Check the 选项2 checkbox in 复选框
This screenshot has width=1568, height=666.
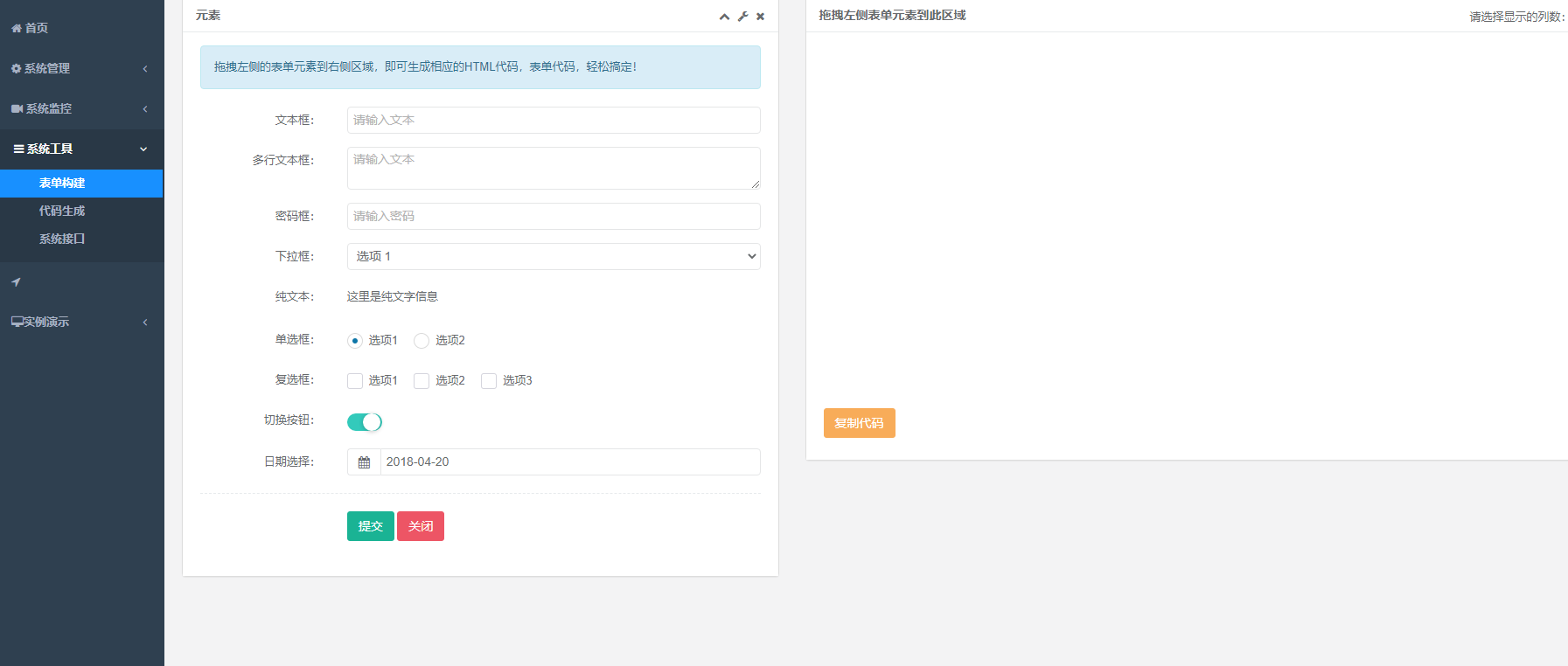422,381
